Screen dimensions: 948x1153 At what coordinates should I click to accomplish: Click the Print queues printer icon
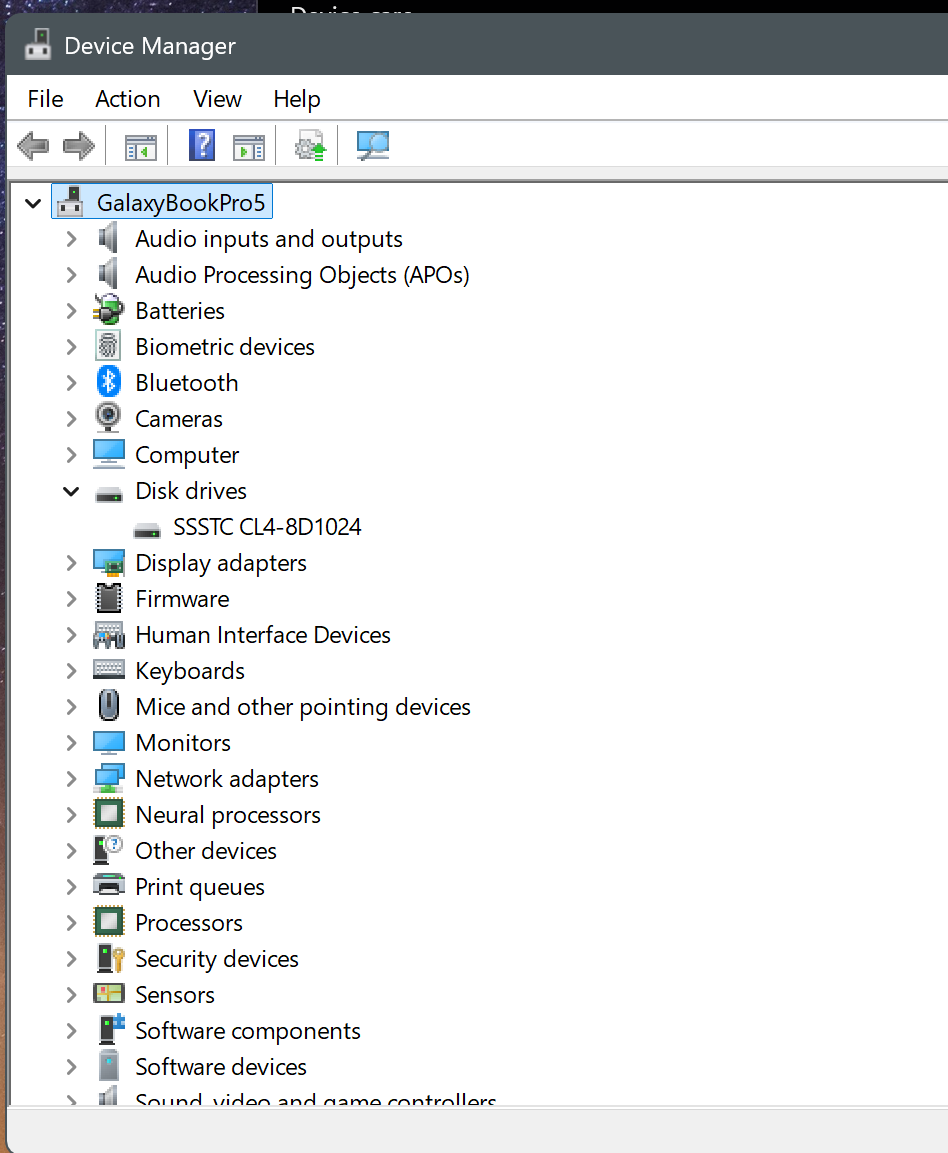point(108,885)
